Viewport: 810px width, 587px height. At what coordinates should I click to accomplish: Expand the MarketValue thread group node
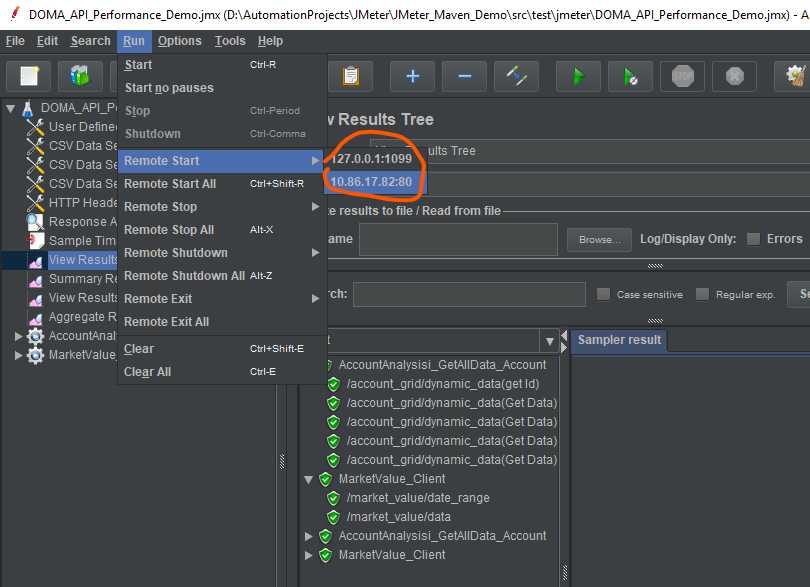pyautogui.click(x=18, y=356)
